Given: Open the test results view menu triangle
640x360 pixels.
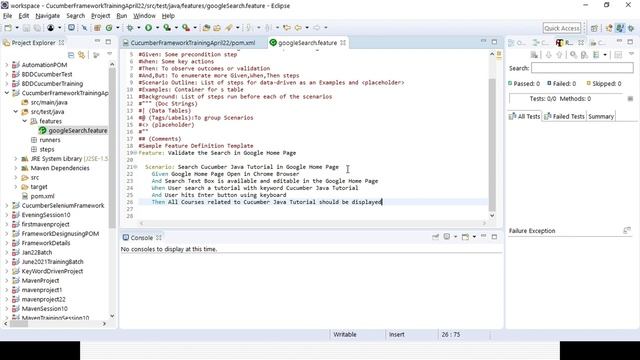Looking at the screenshot, I should click(631, 54).
